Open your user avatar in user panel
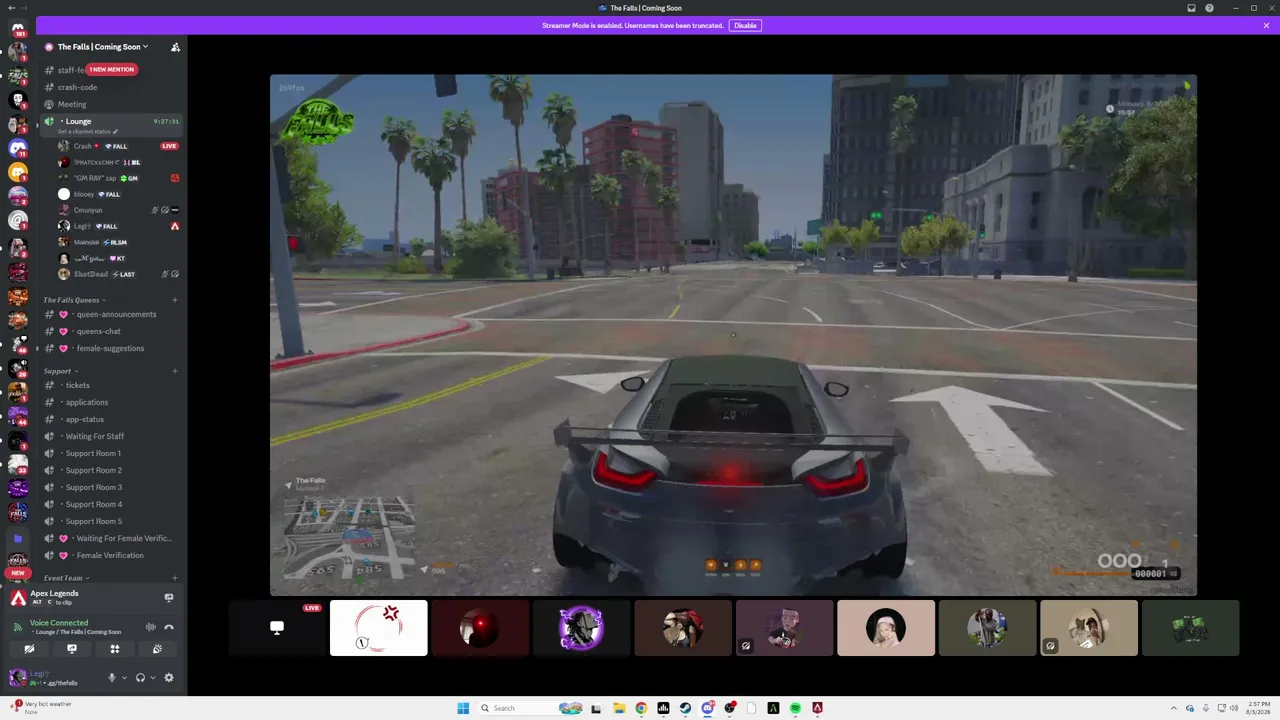Image resolution: width=1280 pixels, height=720 pixels. 17,678
